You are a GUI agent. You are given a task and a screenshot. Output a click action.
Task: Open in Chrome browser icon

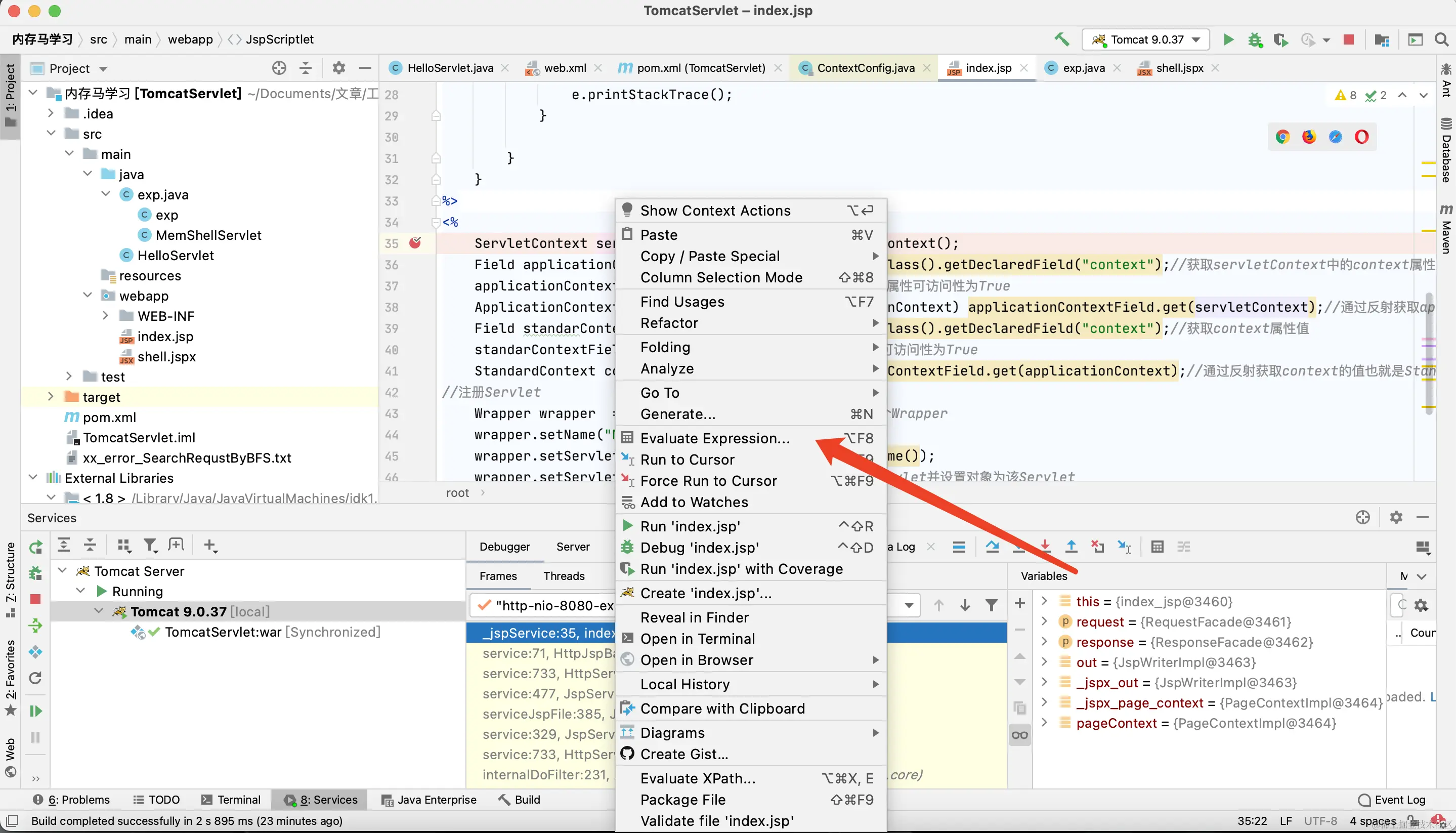click(x=1282, y=137)
